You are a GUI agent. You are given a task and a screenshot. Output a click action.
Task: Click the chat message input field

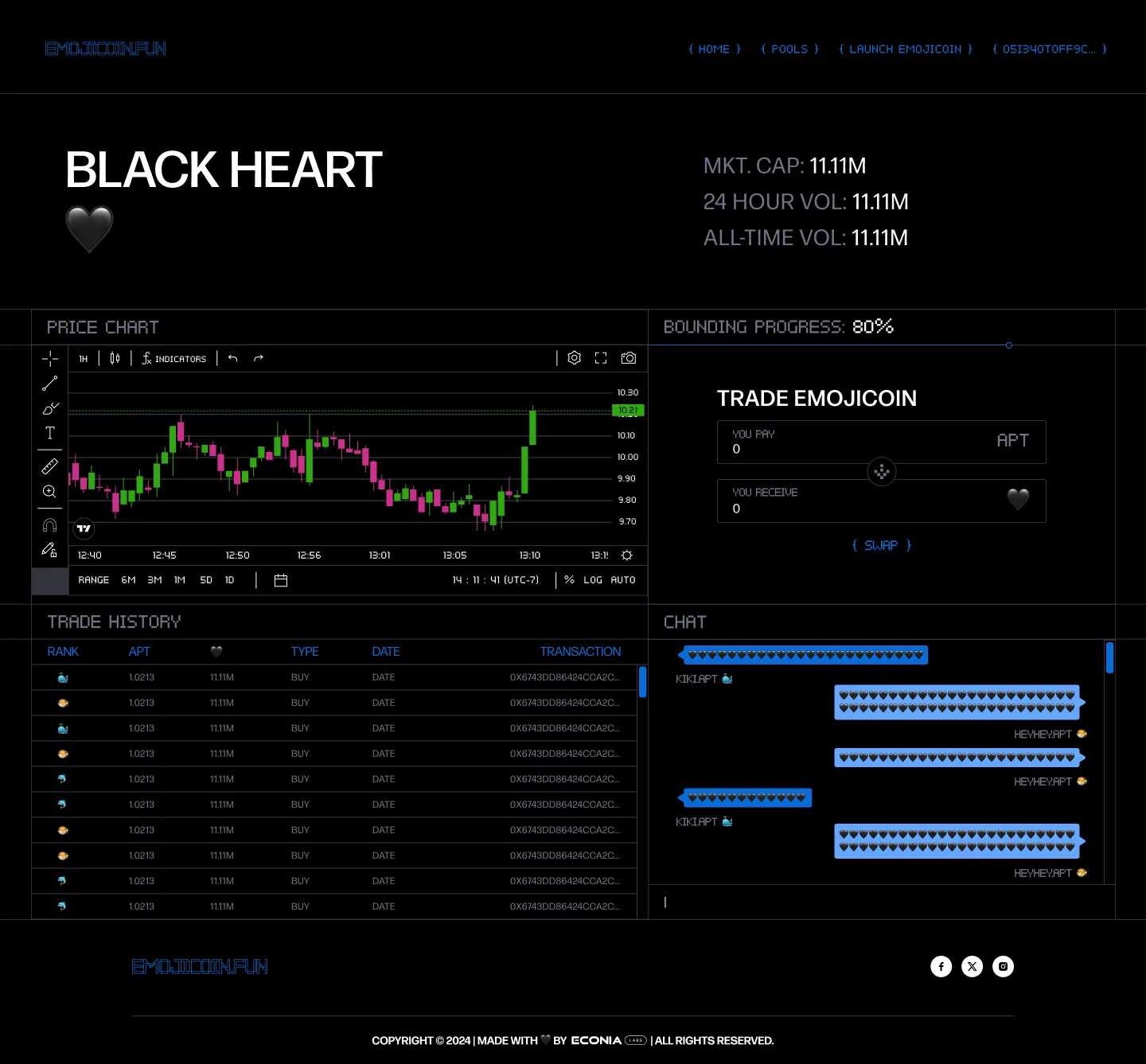pos(882,902)
